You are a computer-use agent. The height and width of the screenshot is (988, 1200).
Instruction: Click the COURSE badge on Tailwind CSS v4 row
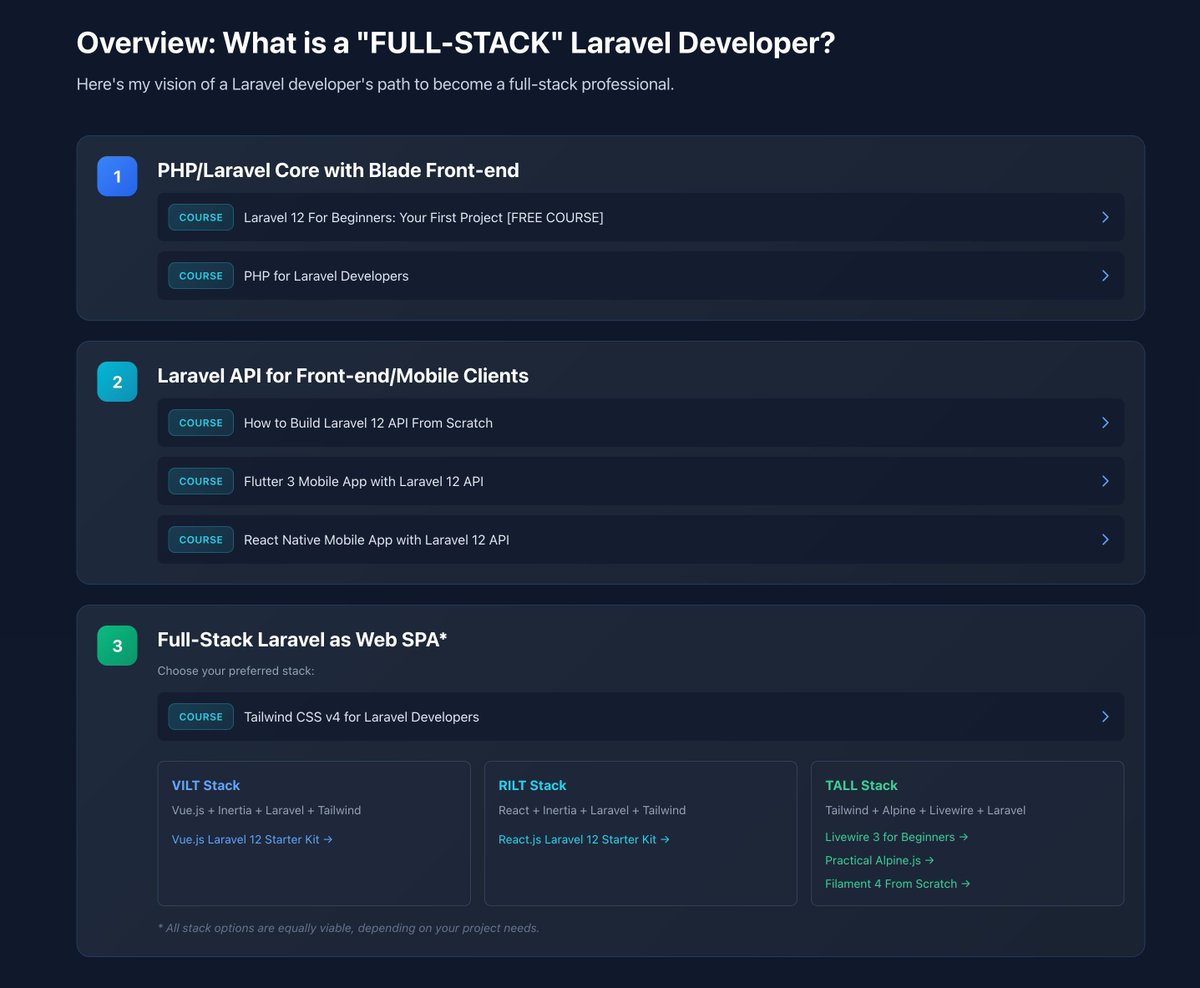pyautogui.click(x=200, y=716)
